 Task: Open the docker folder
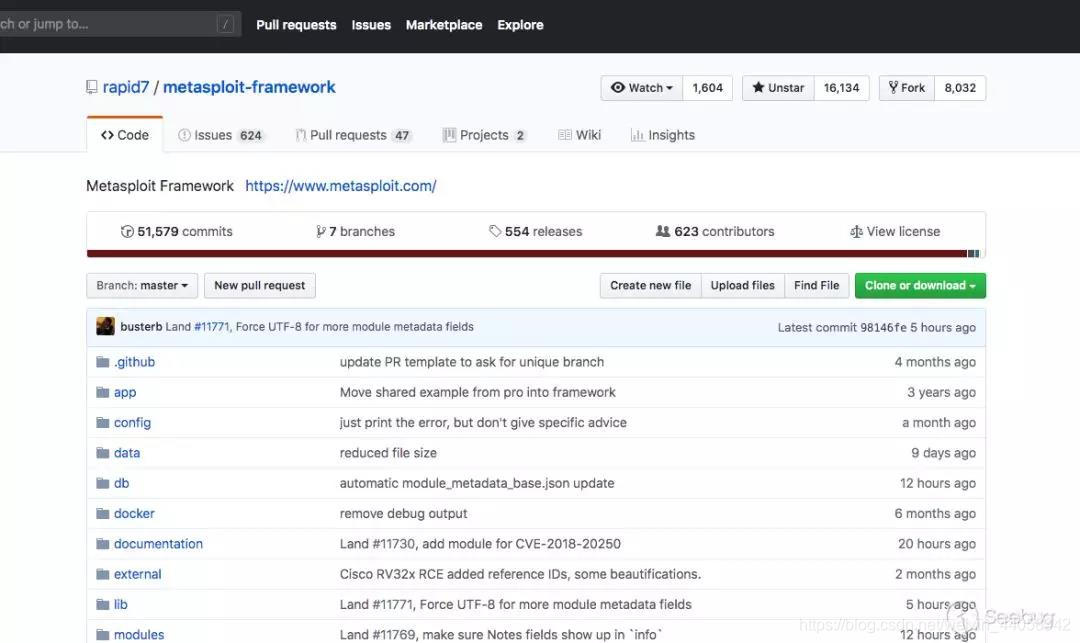pos(134,514)
